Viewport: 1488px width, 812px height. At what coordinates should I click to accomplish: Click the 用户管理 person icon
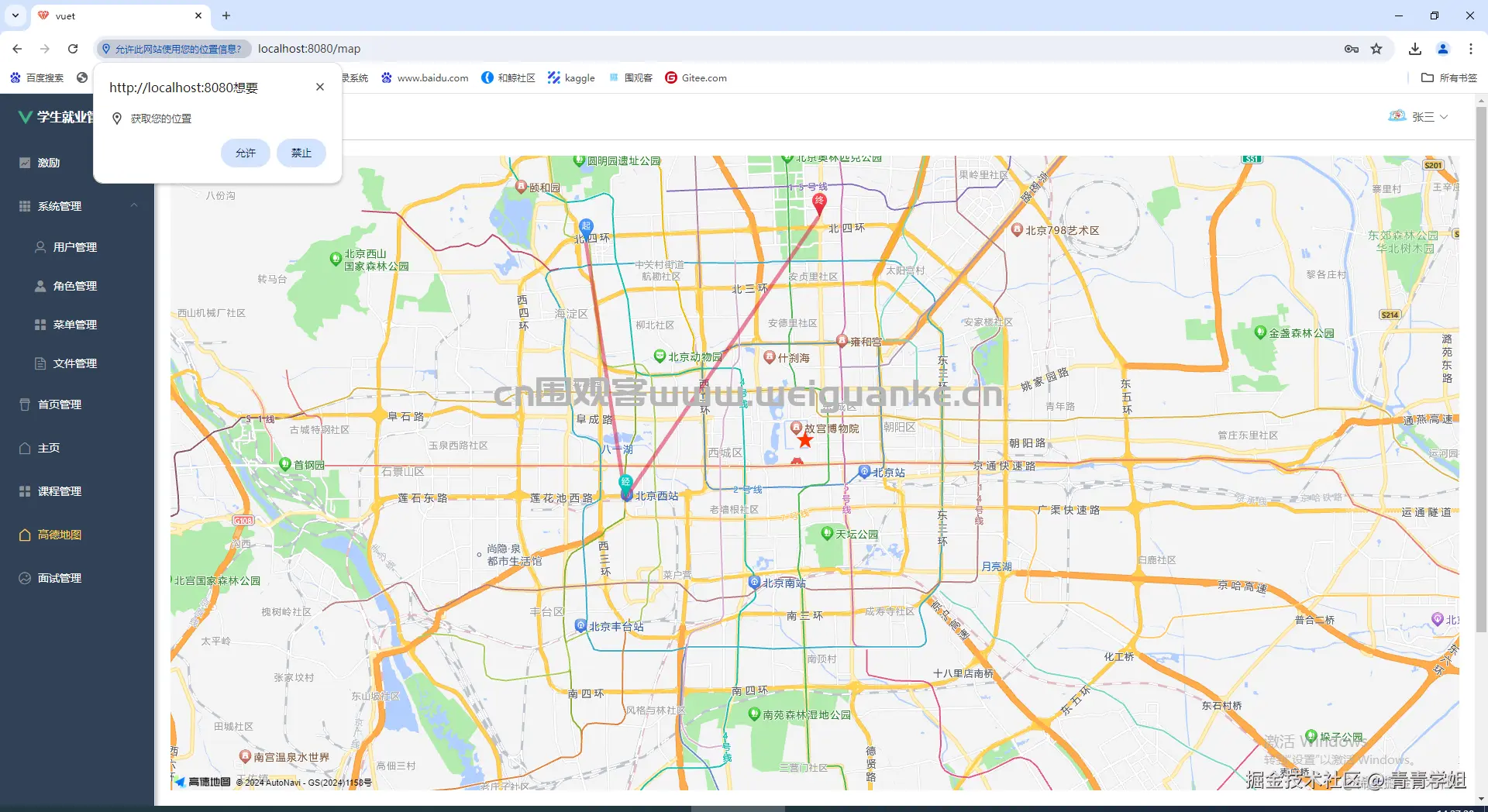[x=40, y=247]
